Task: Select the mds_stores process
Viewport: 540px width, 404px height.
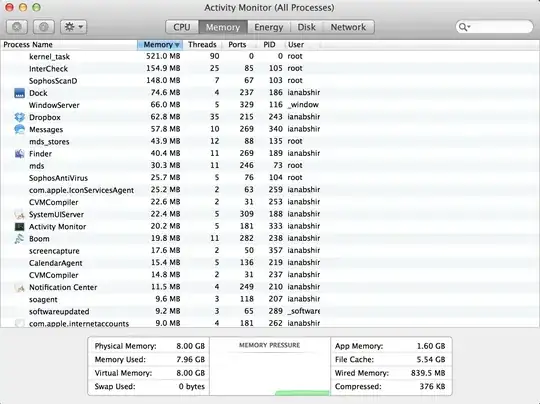Action: (x=270, y=141)
